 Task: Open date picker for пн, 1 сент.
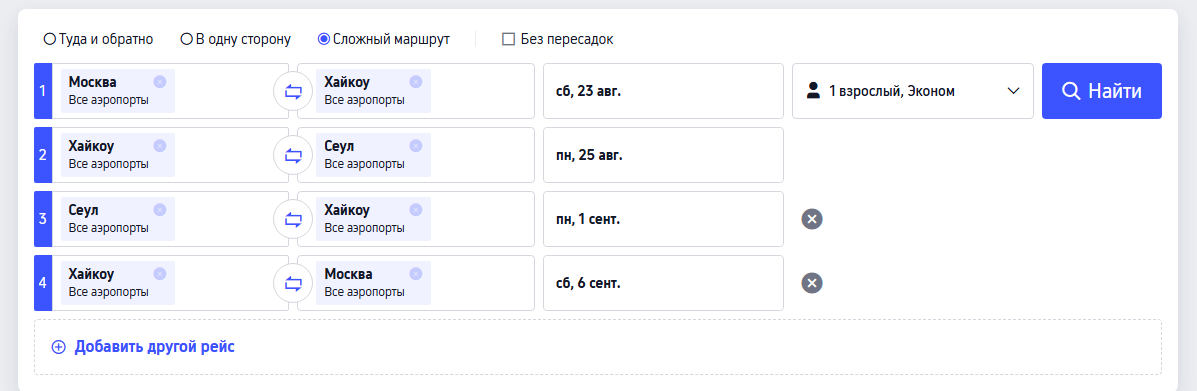[663, 219]
